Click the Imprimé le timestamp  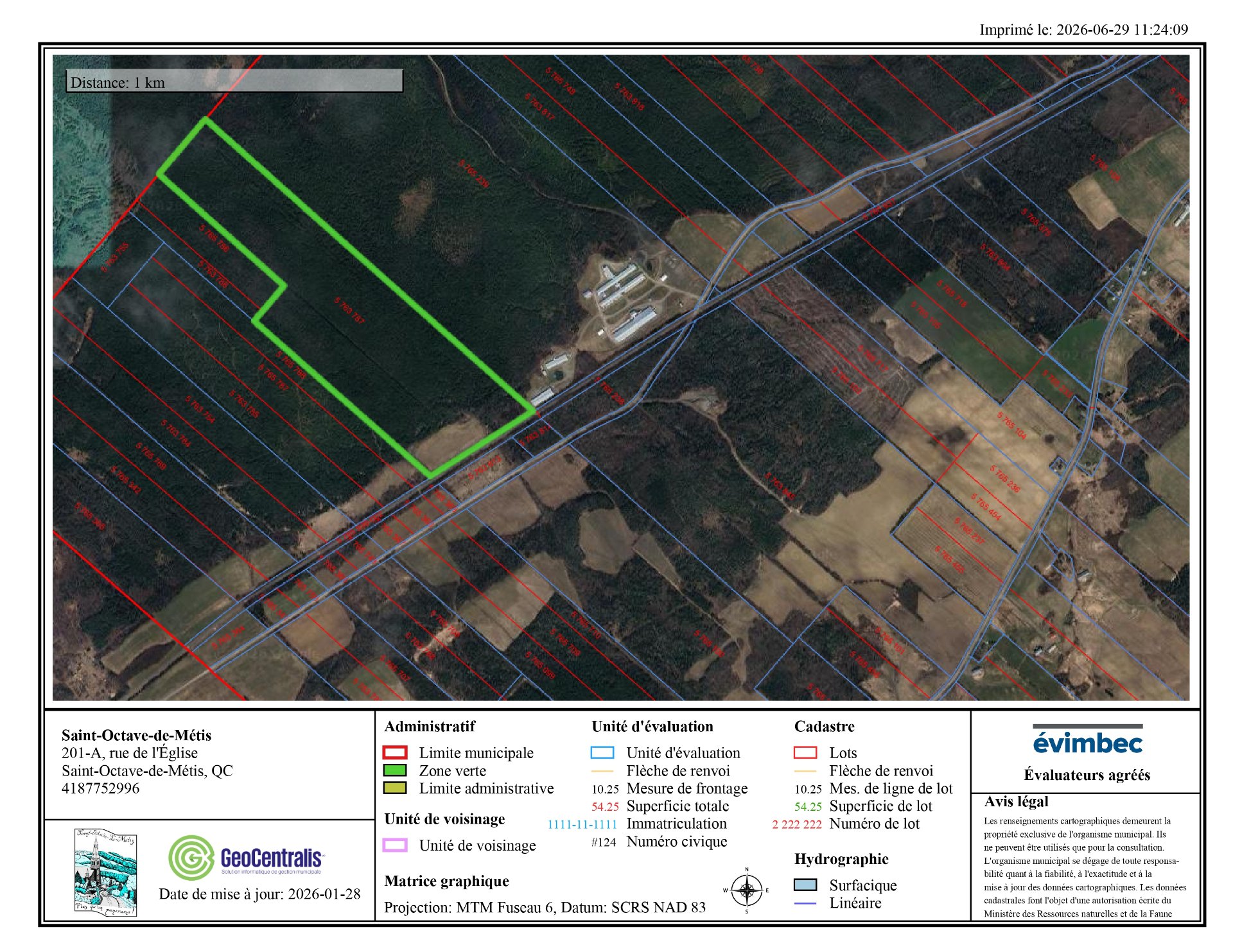pos(1083,29)
